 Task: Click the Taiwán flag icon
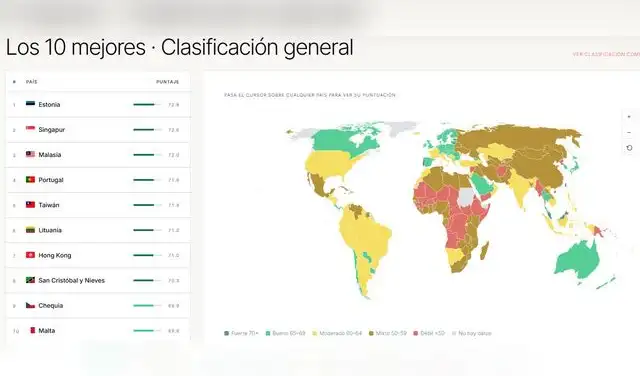tap(30, 205)
